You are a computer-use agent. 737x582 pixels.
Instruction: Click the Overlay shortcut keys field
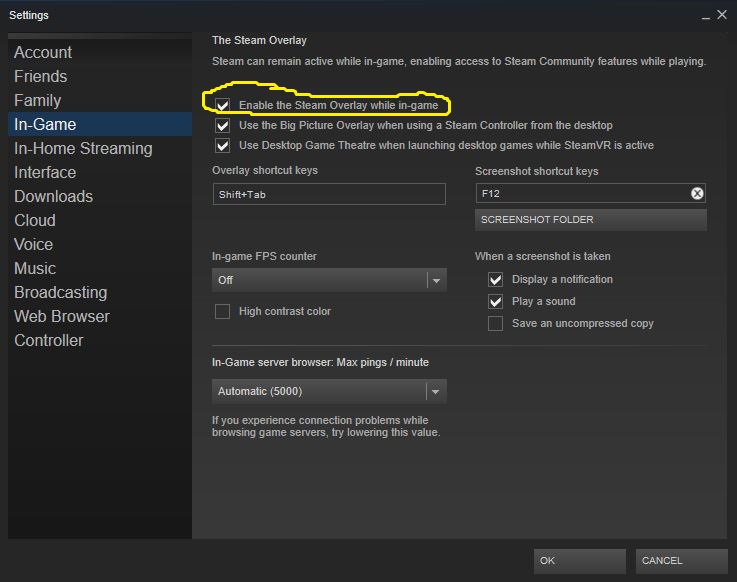(329, 195)
